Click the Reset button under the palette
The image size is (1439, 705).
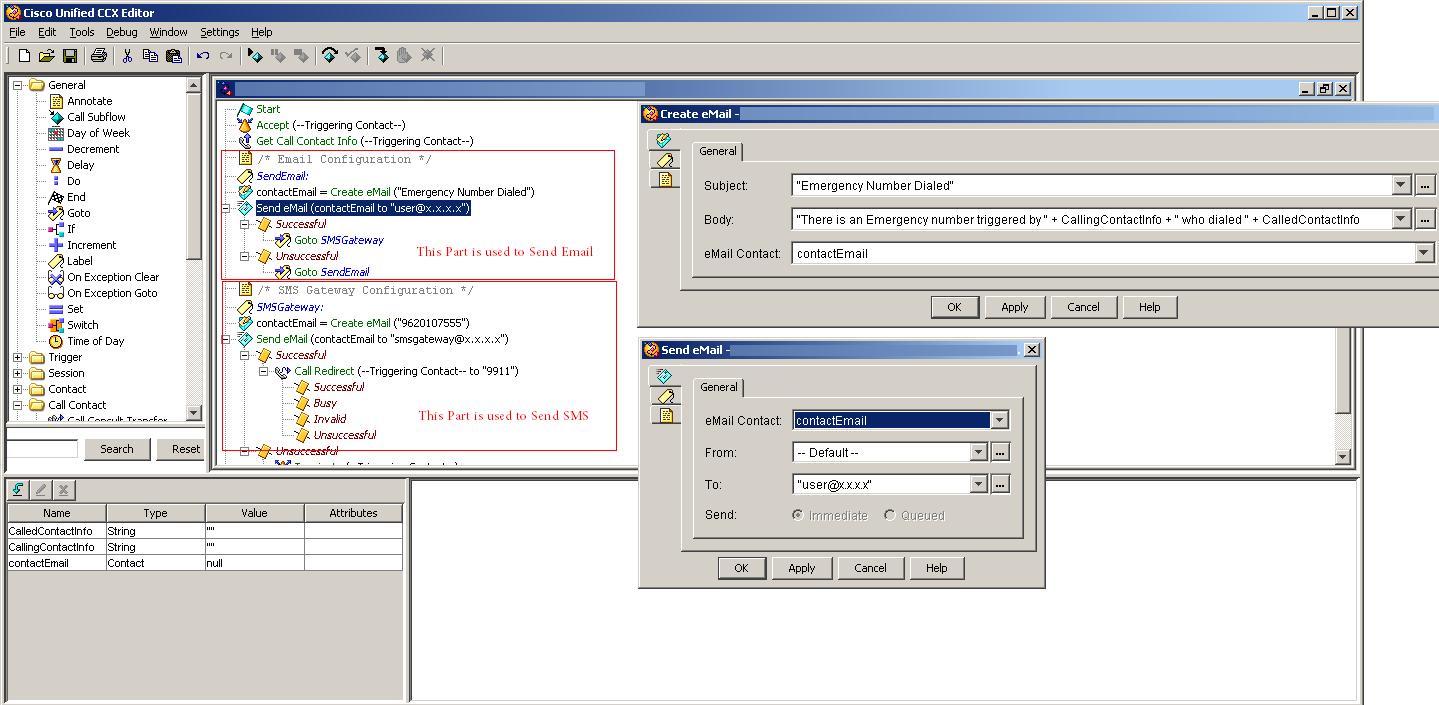(181, 449)
